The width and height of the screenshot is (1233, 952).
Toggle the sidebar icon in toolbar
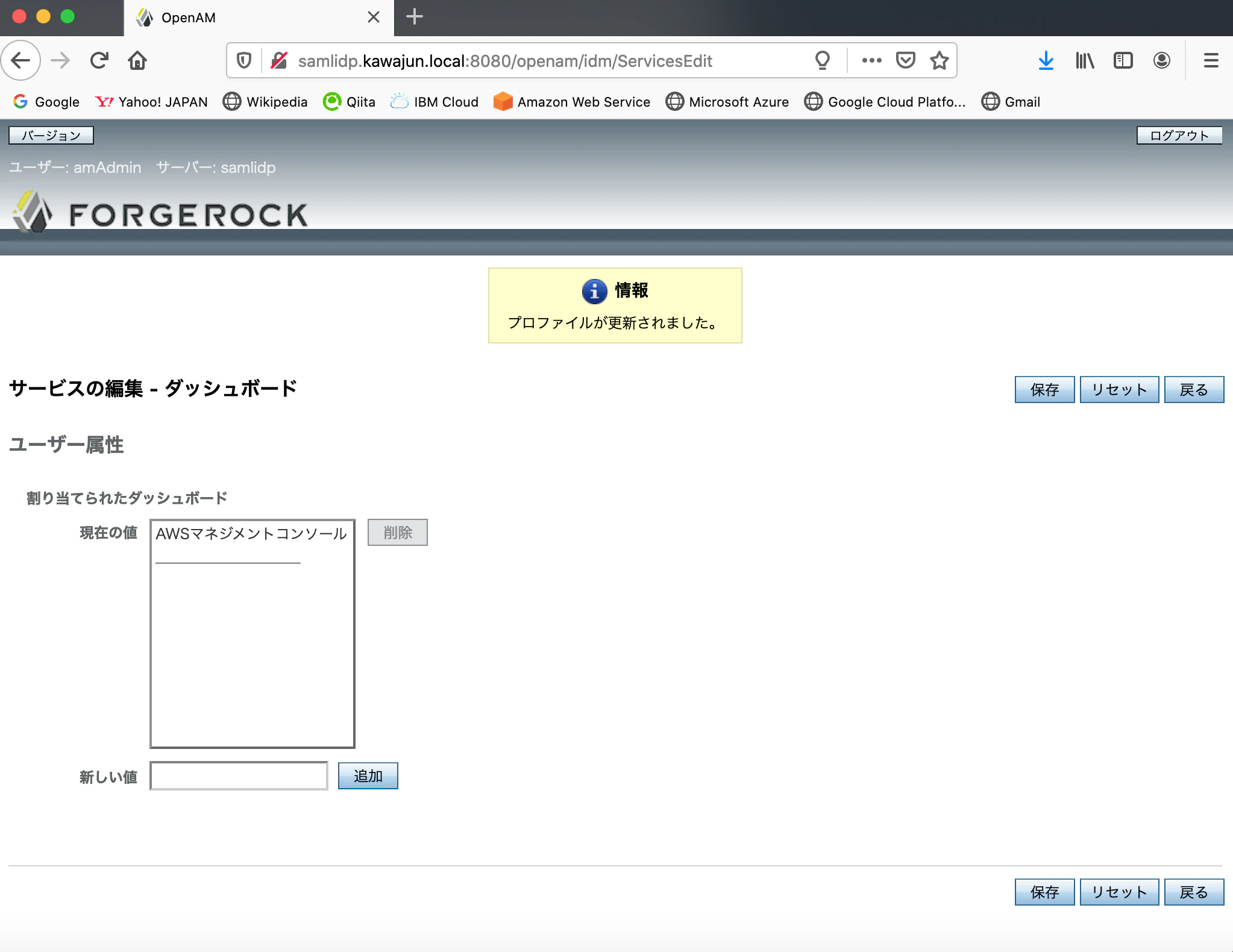[1123, 60]
